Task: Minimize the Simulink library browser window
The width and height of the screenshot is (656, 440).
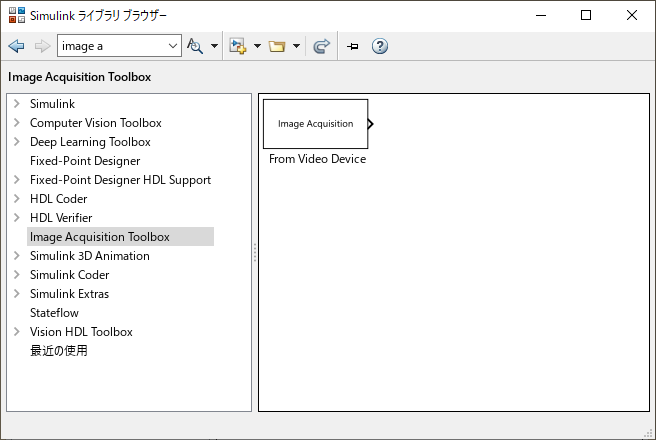Action: point(541,15)
